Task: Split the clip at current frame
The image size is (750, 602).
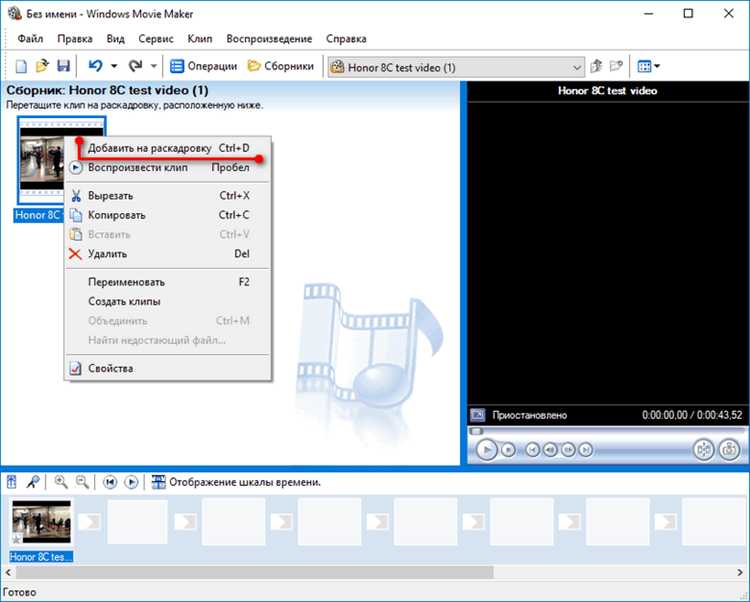Action: pos(704,449)
